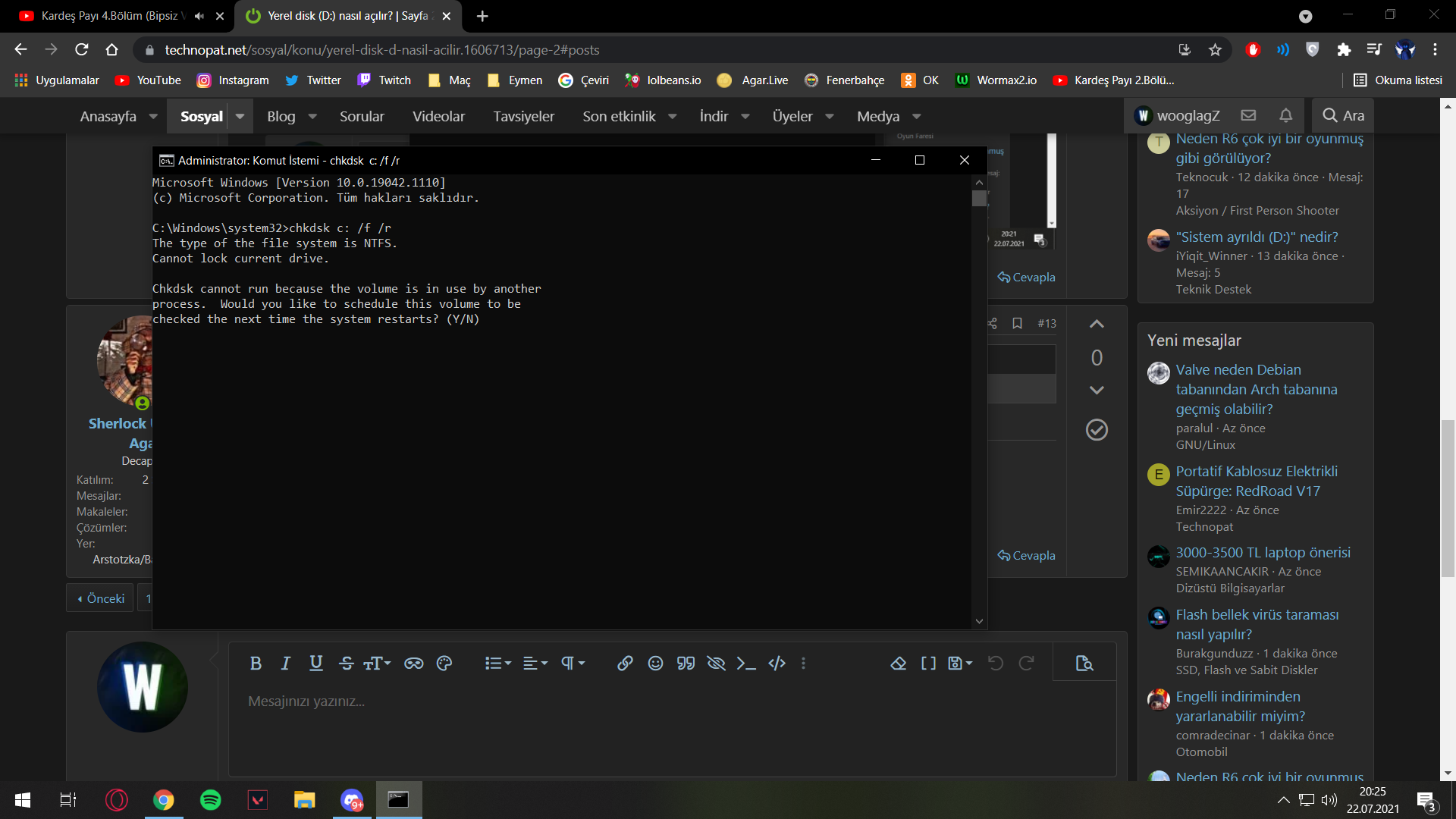
Task: Click the Önceki page button
Action: pyautogui.click(x=101, y=598)
